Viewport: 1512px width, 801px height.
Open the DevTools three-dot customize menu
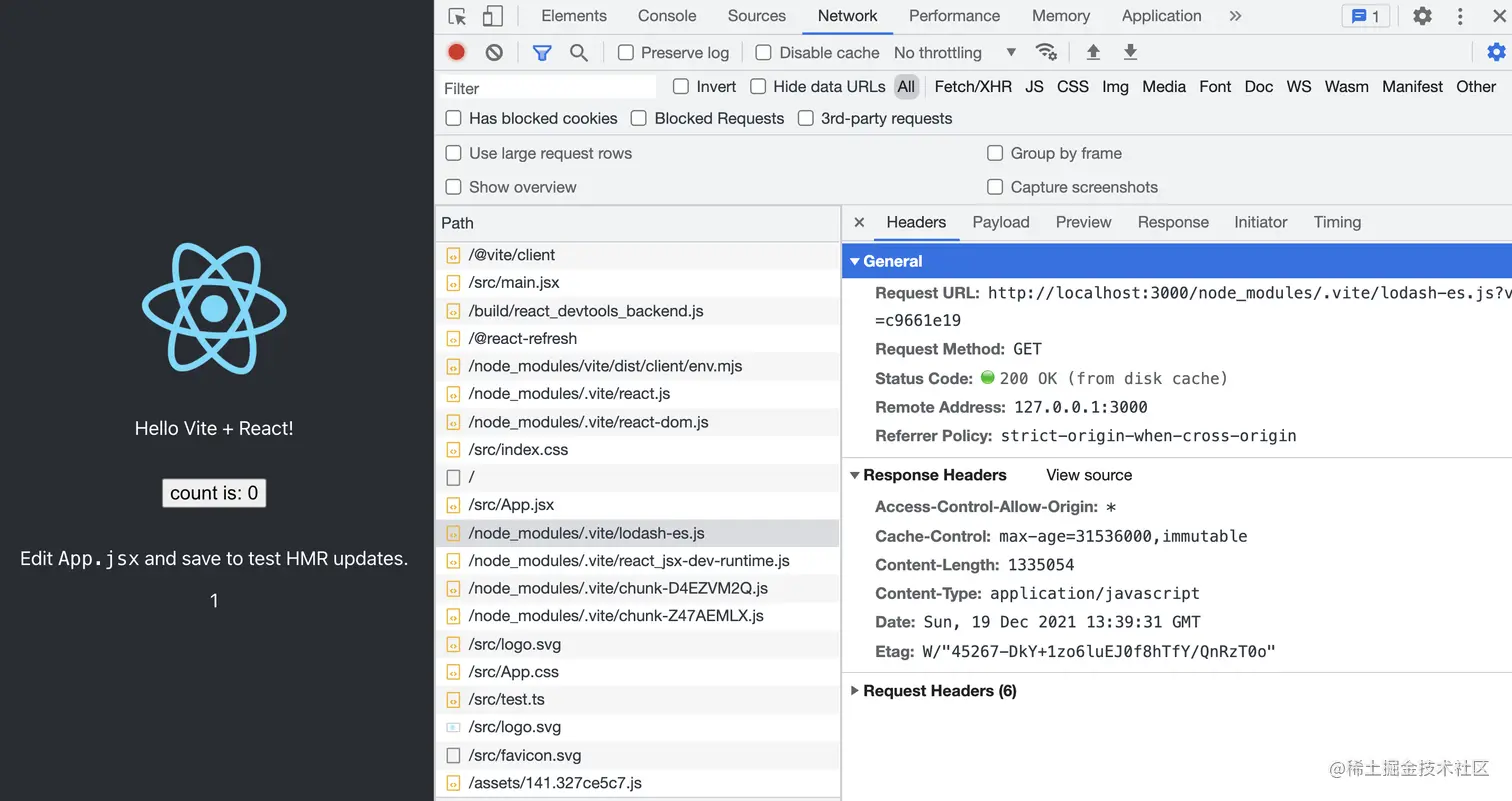[x=1460, y=16]
